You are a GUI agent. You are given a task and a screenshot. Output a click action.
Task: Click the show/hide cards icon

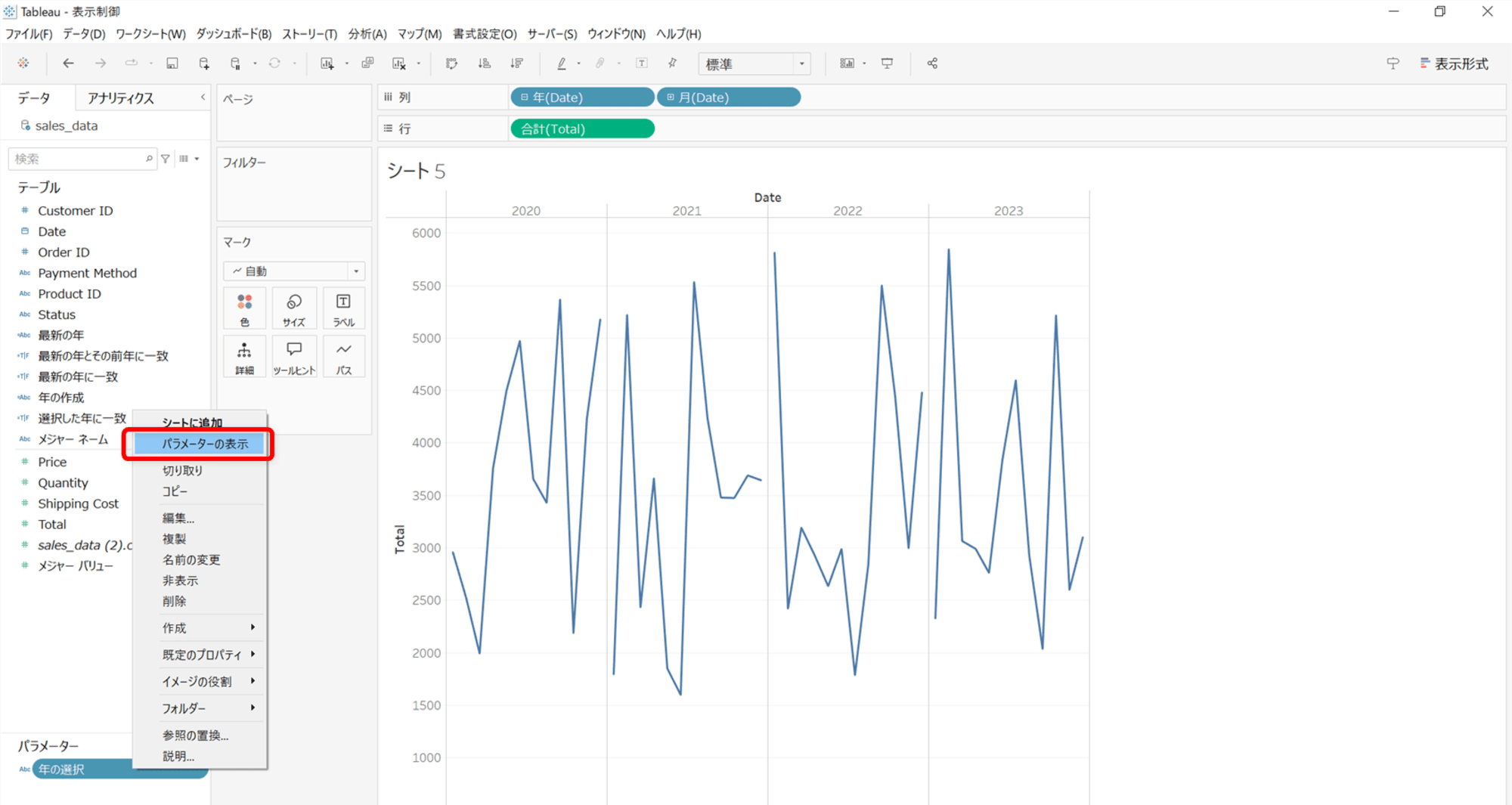[847, 63]
